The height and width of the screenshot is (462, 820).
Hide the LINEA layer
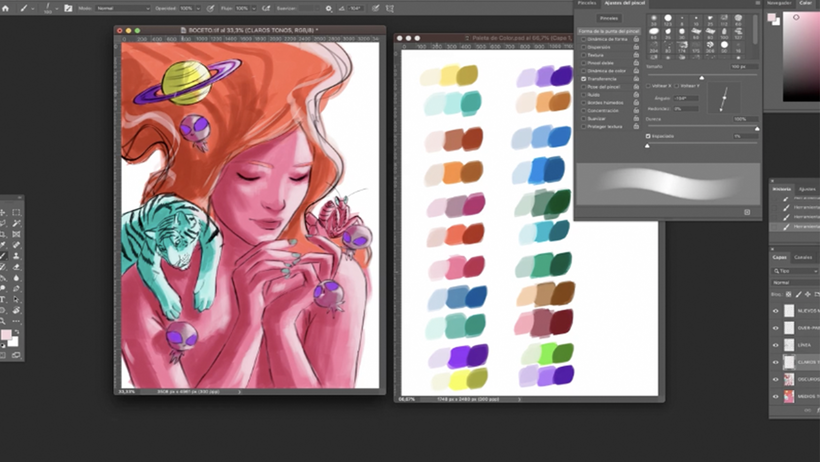coord(776,345)
